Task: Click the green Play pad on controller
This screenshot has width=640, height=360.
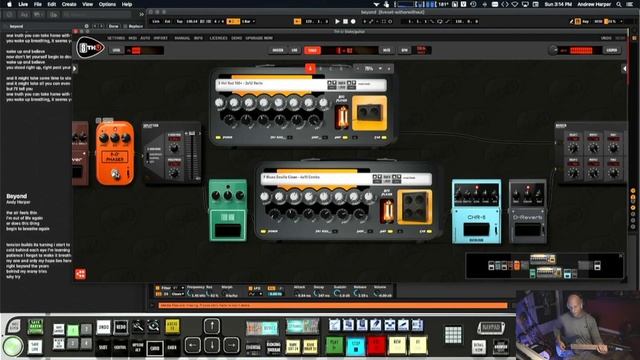Action: (x=335, y=345)
